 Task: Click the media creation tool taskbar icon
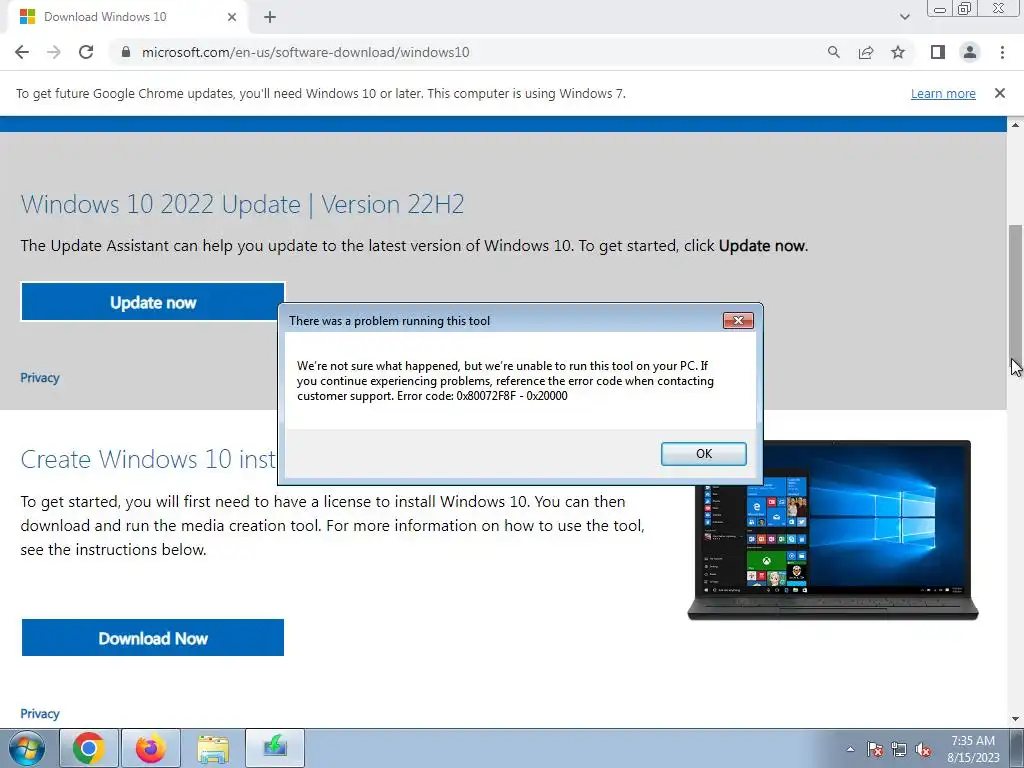click(x=275, y=748)
